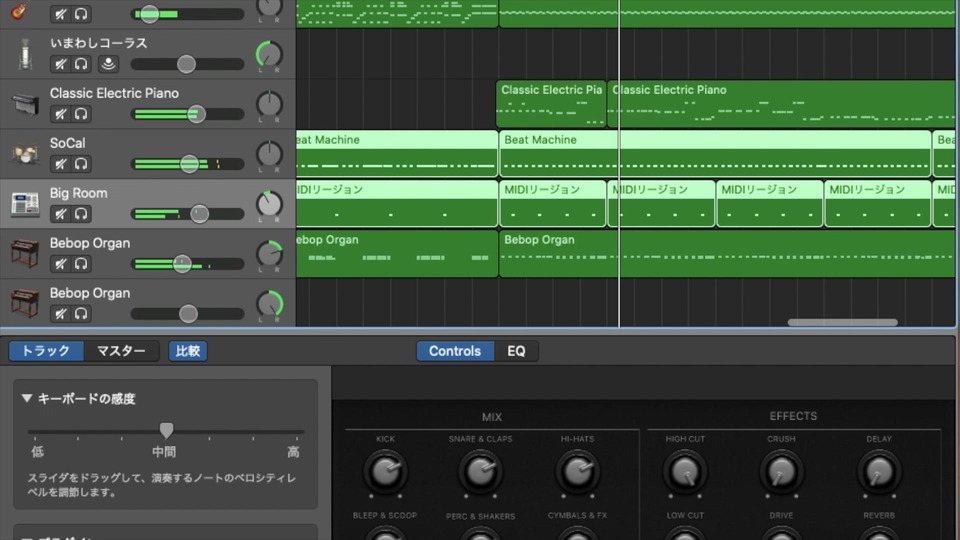Click the HIGH CUT effects knob
This screenshot has height=540, width=960.
(x=685, y=471)
